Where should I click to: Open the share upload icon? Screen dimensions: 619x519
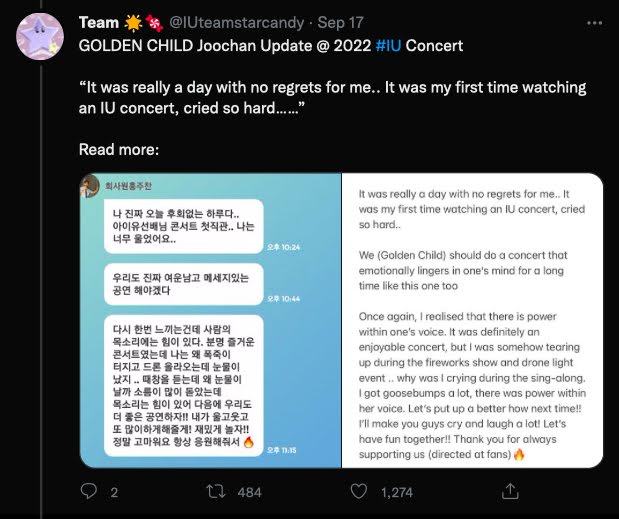(510, 491)
